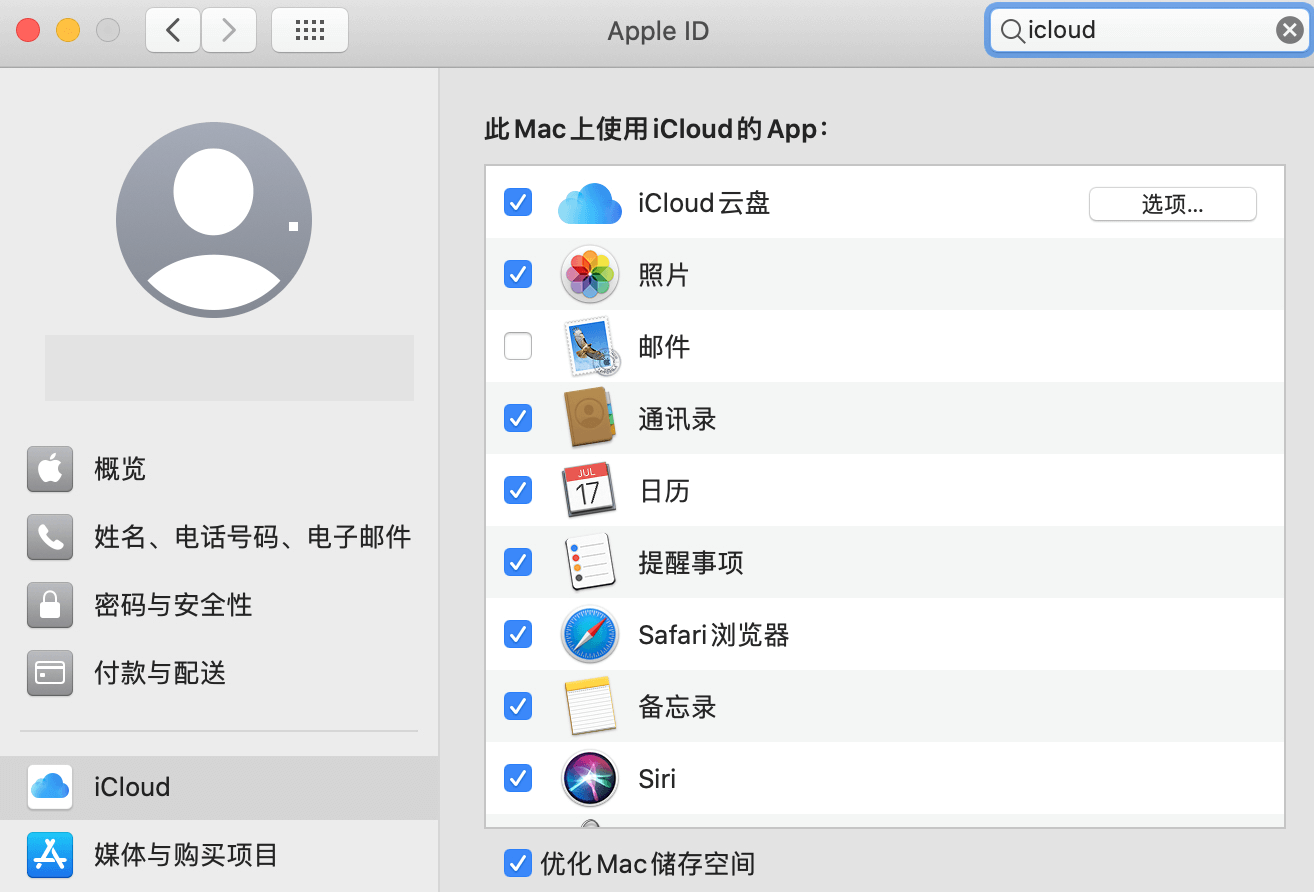This screenshot has width=1314, height=892.
Task: Disable 优化 Mac 储存空间 checkbox
Action: coord(518,862)
